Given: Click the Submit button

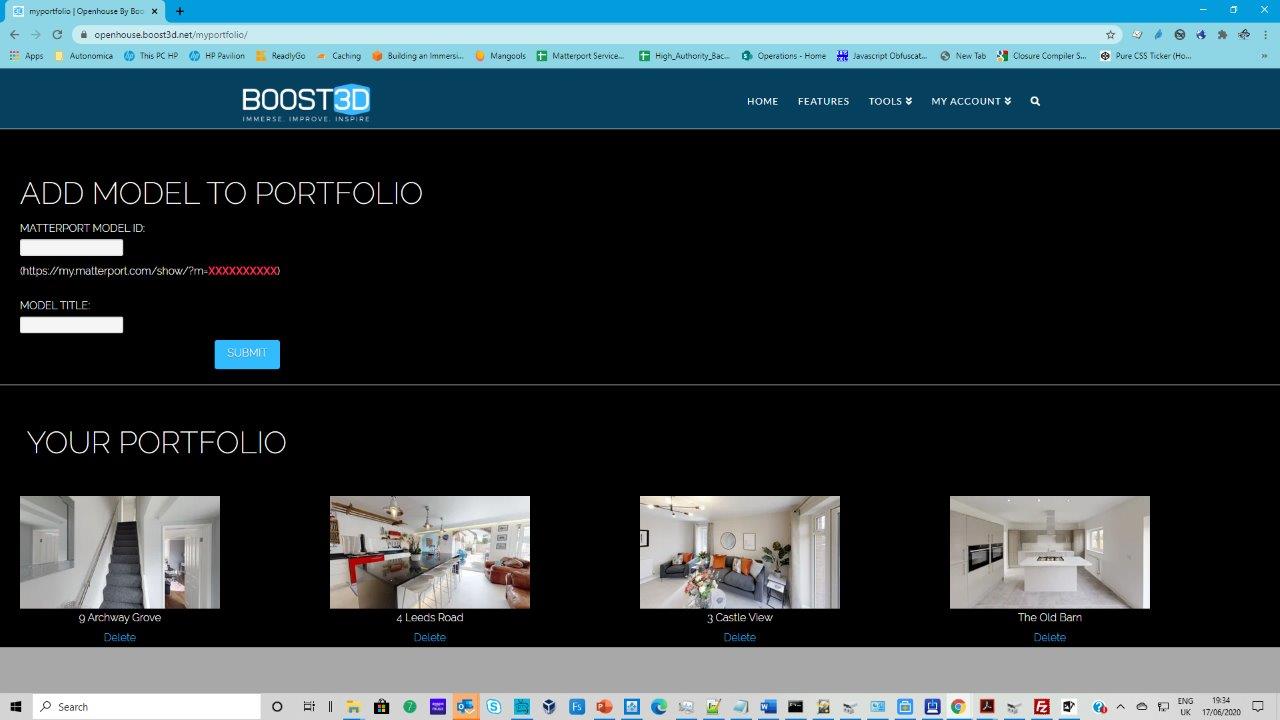Looking at the screenshot, I should coord(247,354).
